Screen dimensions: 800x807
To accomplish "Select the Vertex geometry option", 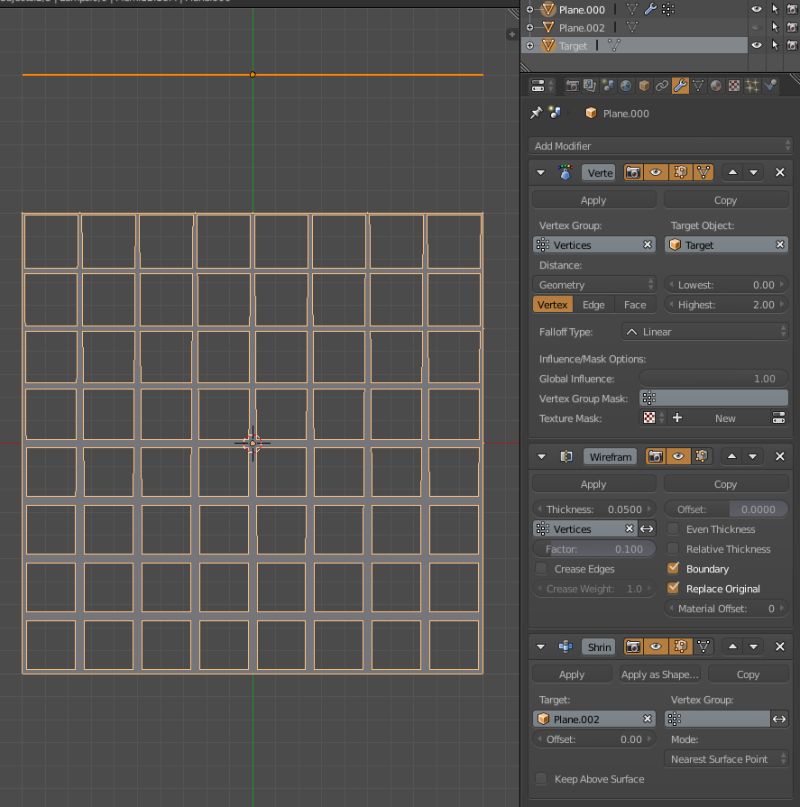I will tap(552, 305).
